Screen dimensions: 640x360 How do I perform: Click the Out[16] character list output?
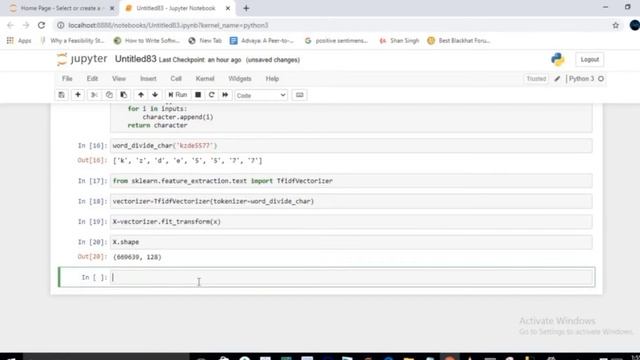(x=187, y=161)
